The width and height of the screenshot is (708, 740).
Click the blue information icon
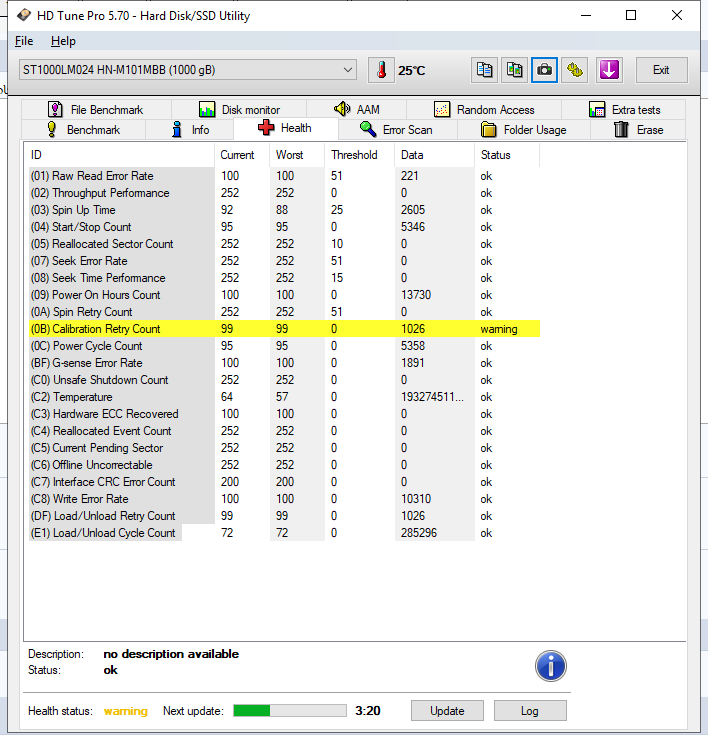click(x=551, y=666)
